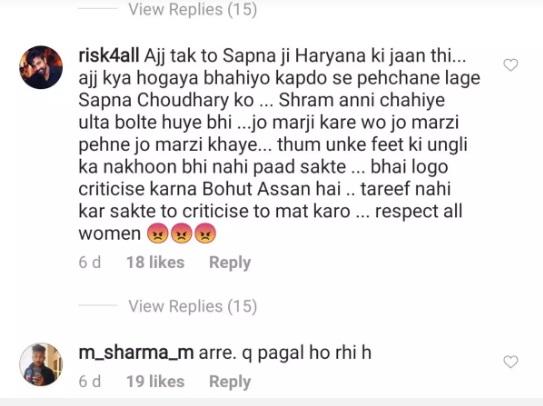Click the 'respect all' text in risk4all's comment
Image resolution: width=543 pixels, height=406 pixels.
coord(419,211)
